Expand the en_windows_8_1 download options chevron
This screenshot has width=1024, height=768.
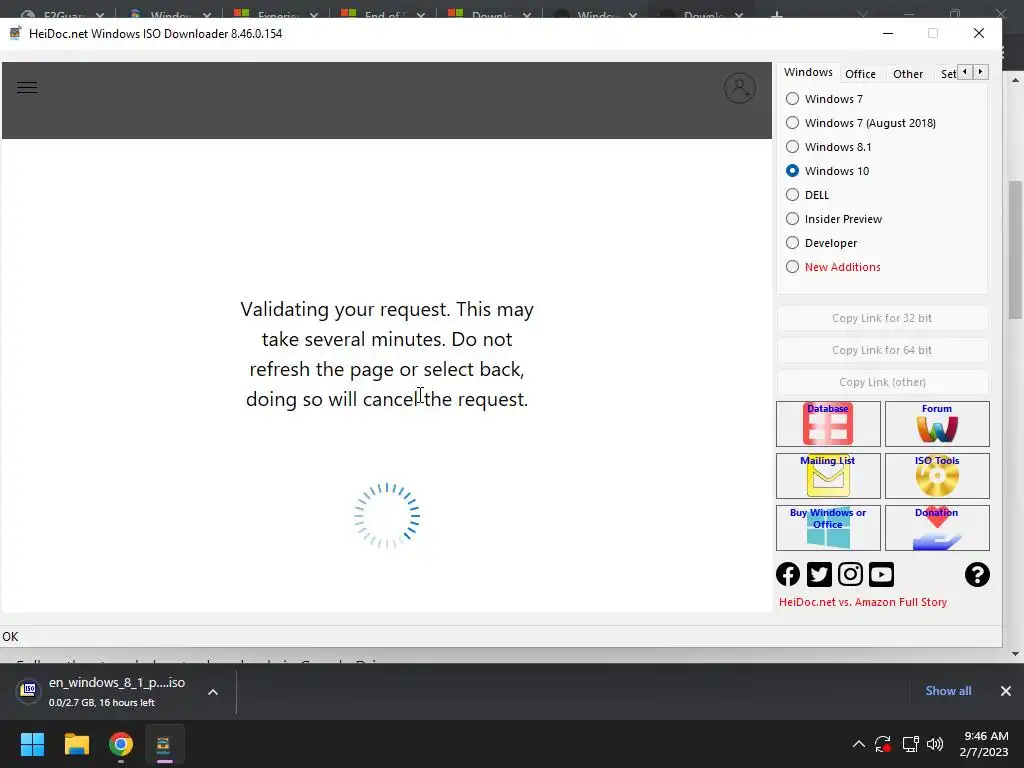point(213,692)
